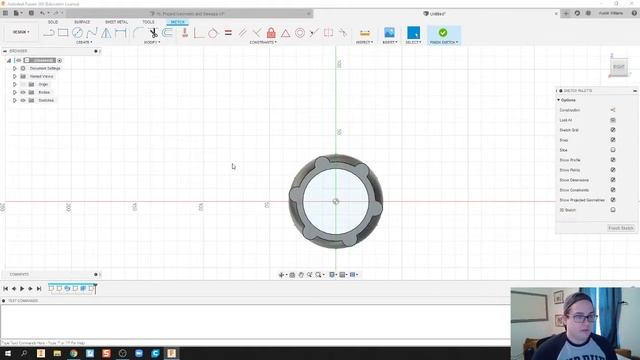This screenshot has width=640, height=360.
Task: Apply the Symmetry constraint
Action: pos(329,33)
